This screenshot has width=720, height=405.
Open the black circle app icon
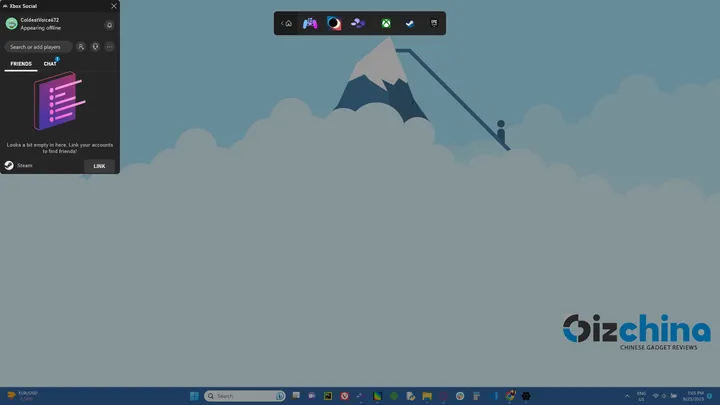(x=334, y=23)
